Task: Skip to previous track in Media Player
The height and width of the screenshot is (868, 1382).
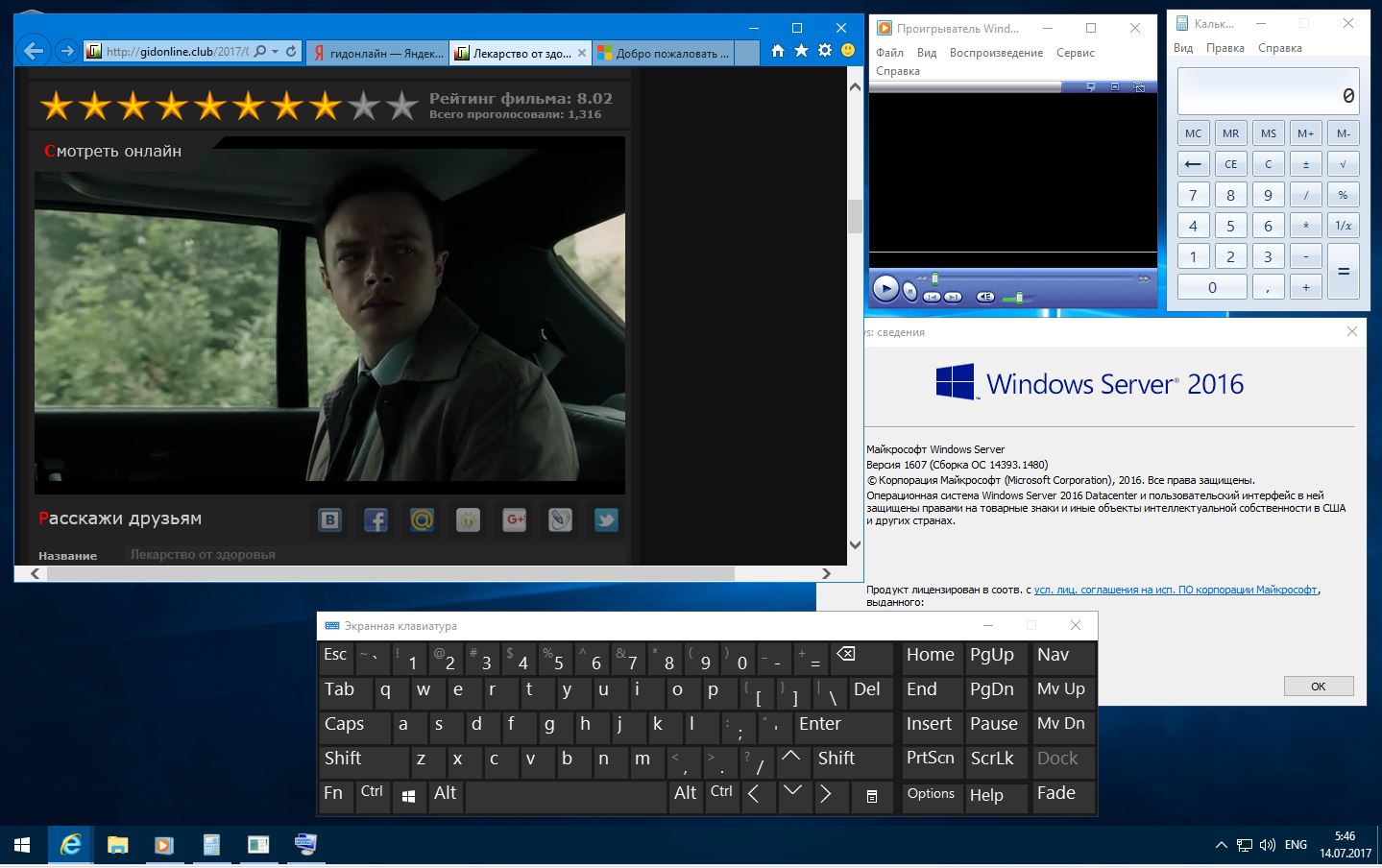Action: (932, 297)
